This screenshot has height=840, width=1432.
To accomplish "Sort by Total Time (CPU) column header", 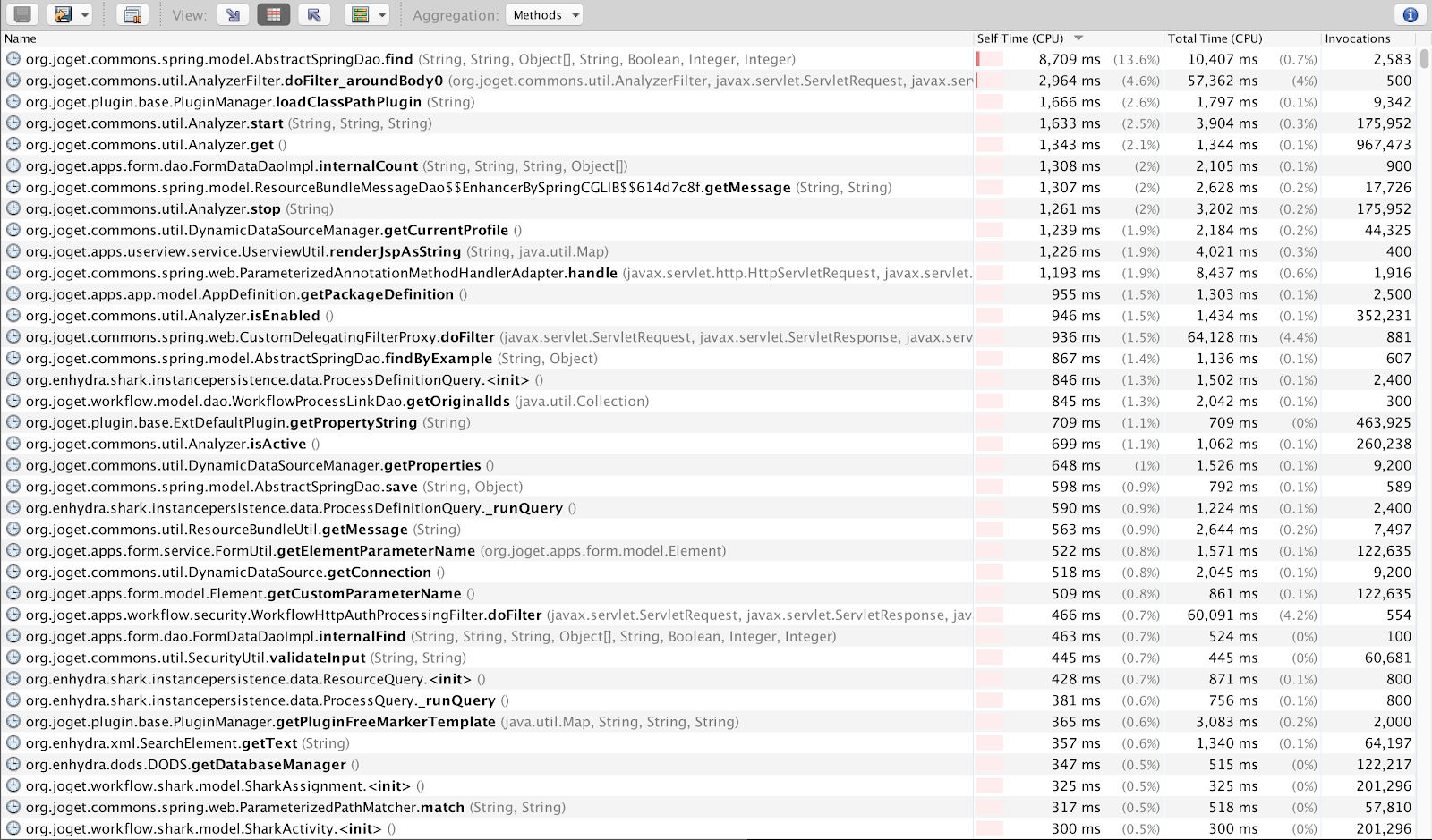I will tap(1243, 38).
